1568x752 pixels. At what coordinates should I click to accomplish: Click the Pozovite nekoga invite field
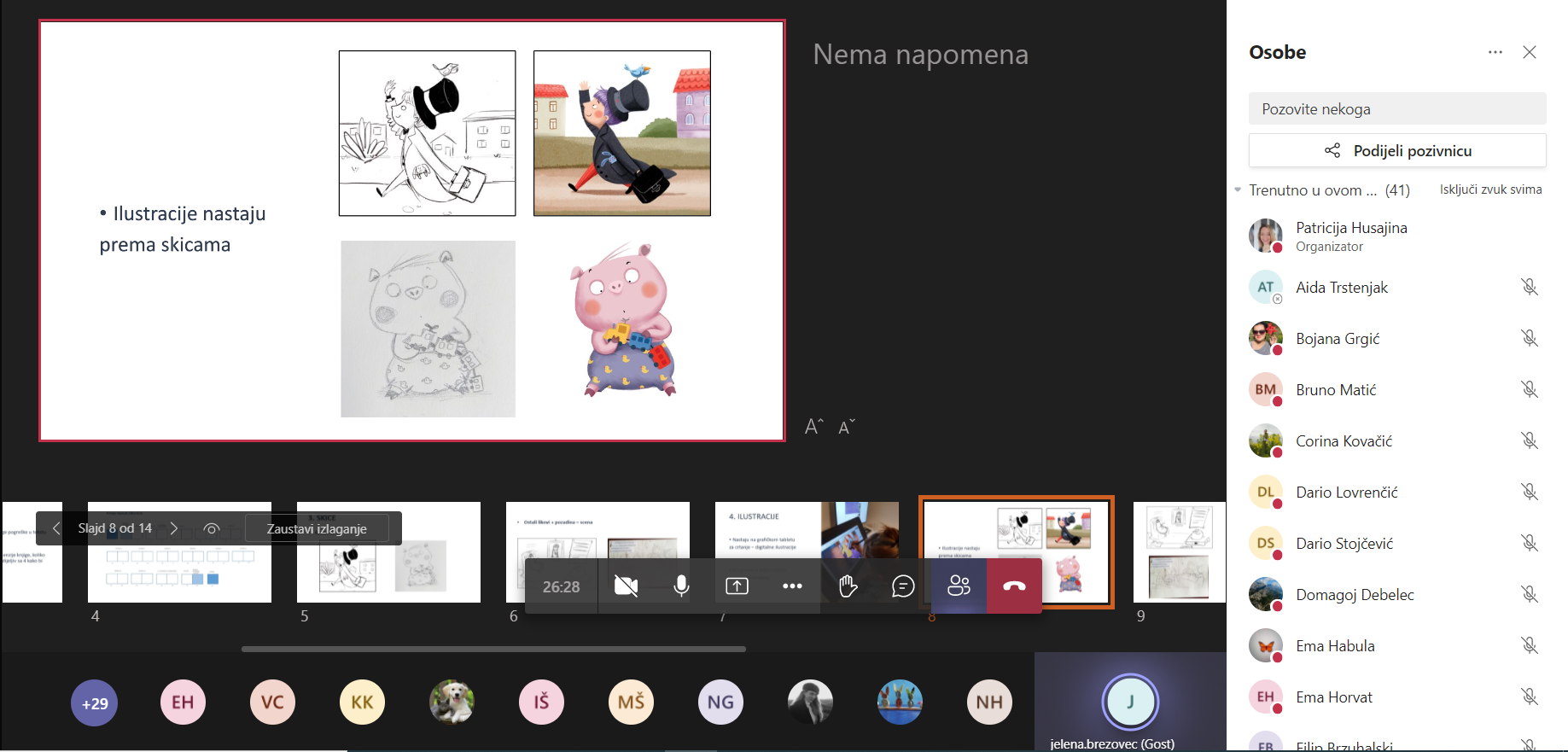click(1397, 108)
